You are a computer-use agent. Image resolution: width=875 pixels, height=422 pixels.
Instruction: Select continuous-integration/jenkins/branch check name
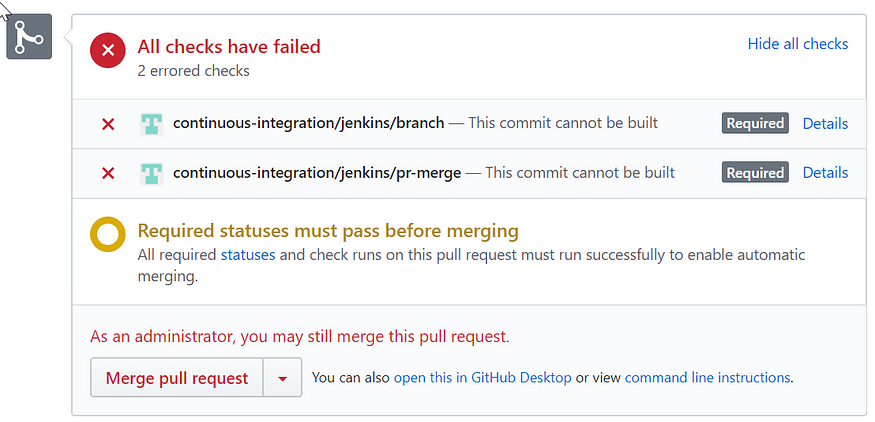tap(309, 123)
